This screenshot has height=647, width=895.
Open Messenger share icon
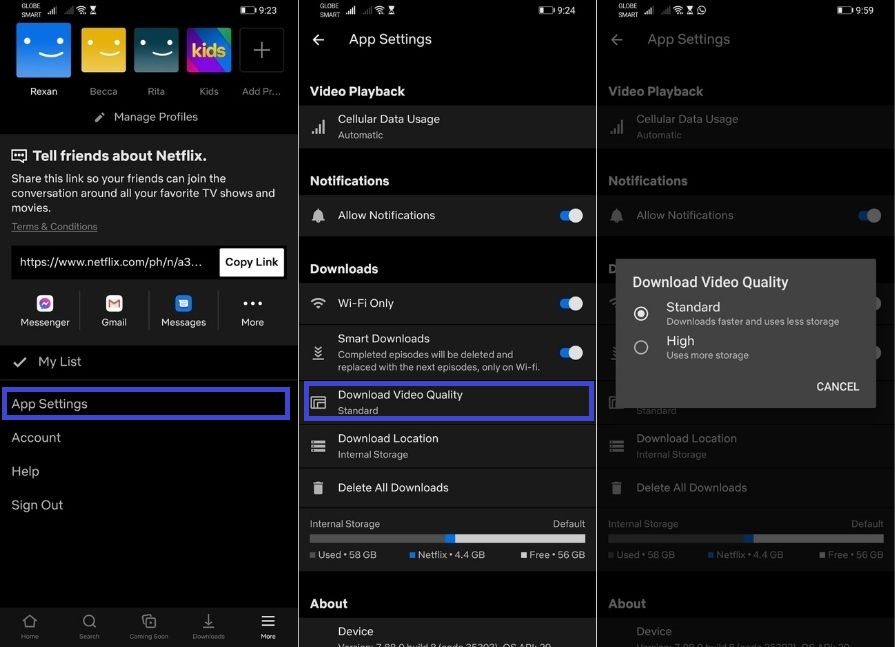[x=45, y=303]
